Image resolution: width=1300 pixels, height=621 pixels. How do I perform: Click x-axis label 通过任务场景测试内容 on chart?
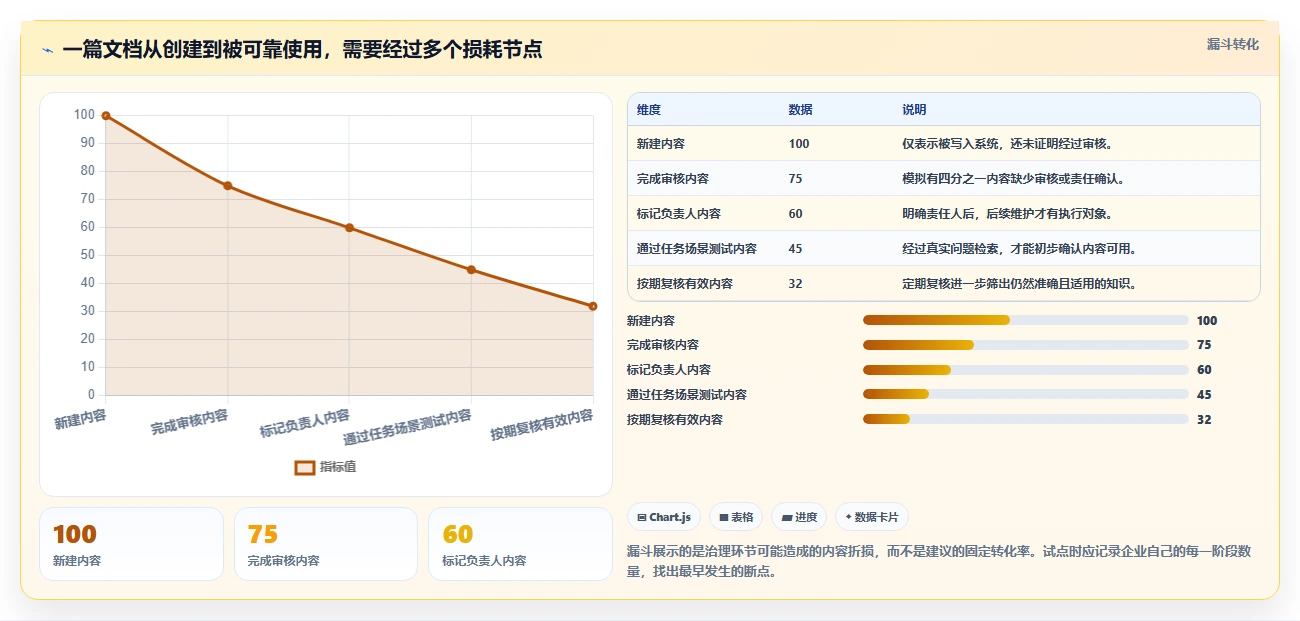click(407, 427)
